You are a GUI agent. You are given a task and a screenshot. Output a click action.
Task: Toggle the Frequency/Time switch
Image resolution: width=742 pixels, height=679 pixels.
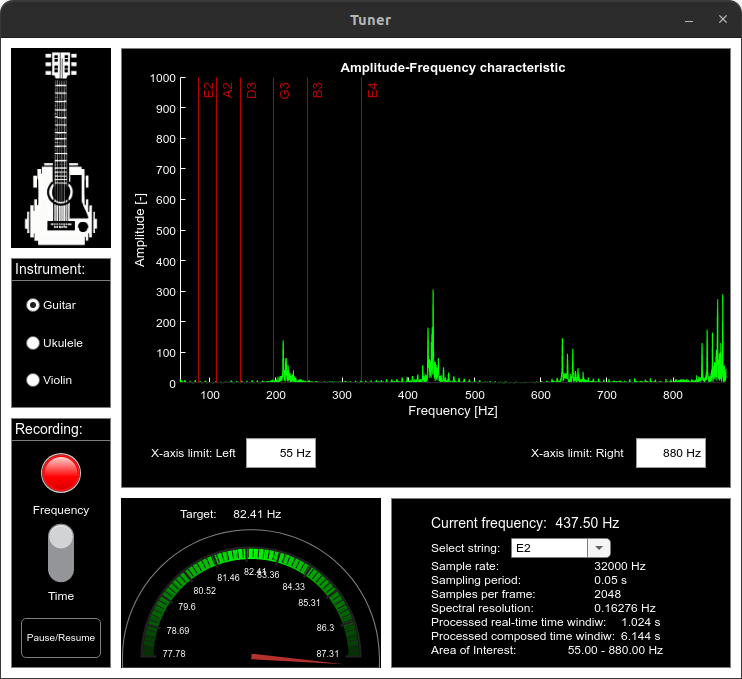61,553
